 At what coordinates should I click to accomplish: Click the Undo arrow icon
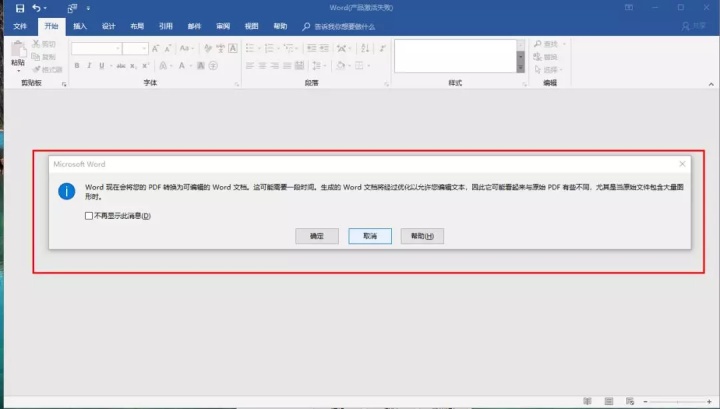(36, 8)
